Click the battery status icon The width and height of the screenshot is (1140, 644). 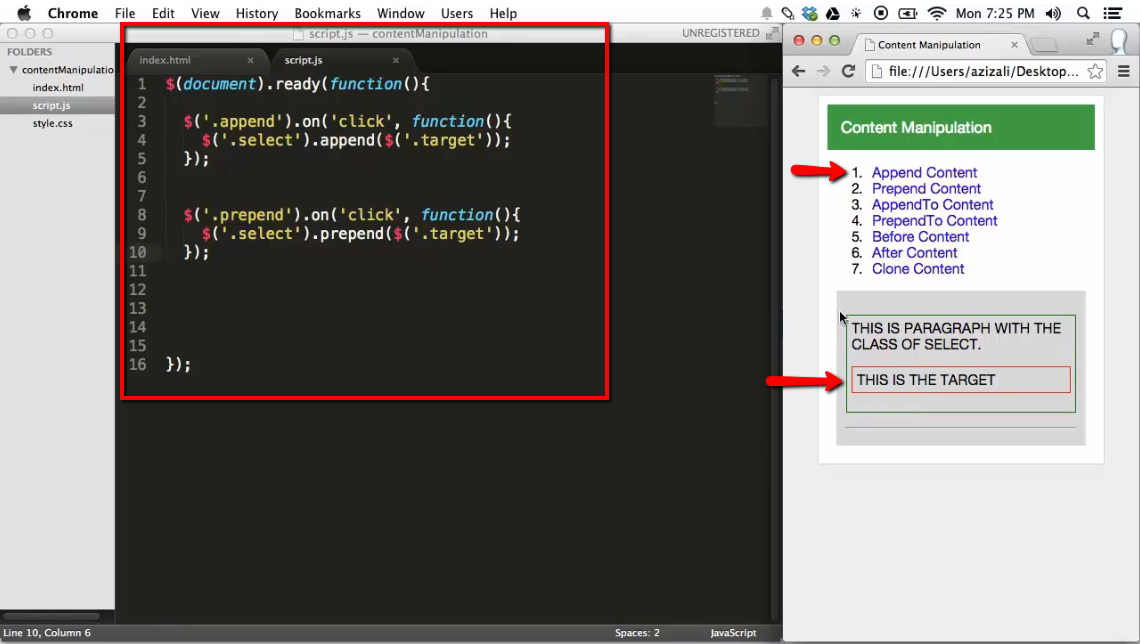(908, 13)
